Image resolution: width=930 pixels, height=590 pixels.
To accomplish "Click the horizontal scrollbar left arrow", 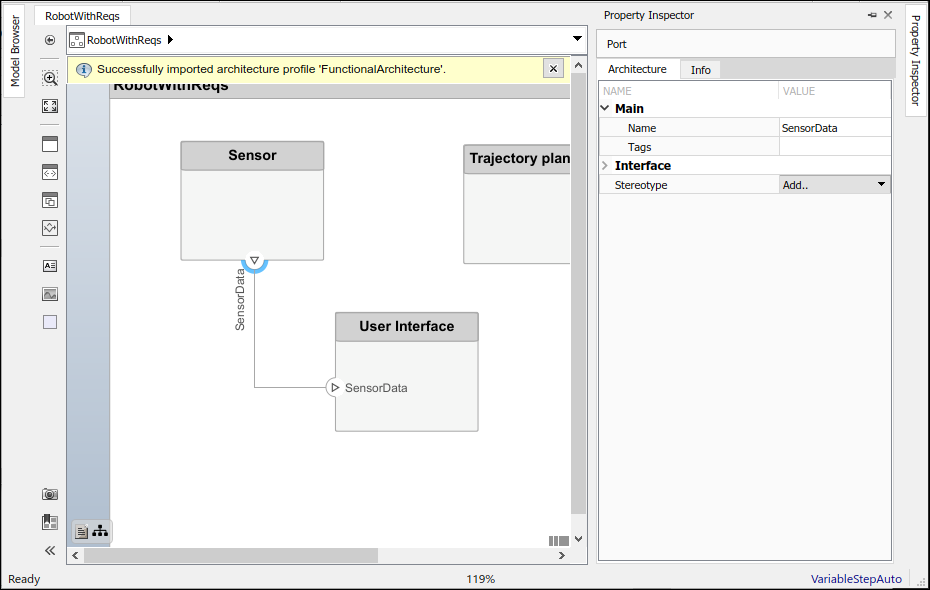I will (x=75, y=556).
